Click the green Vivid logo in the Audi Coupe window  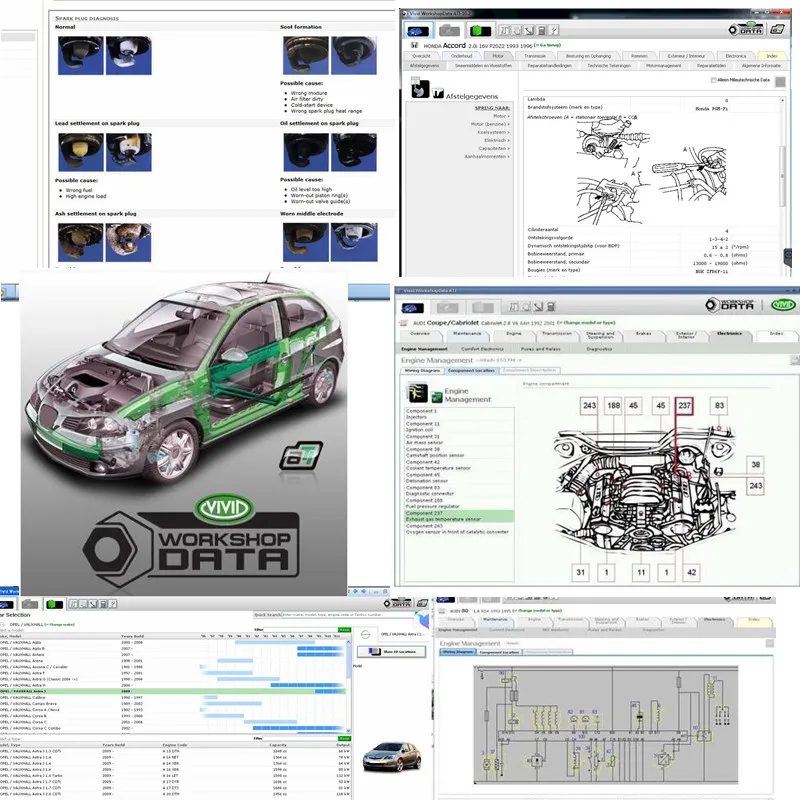[x=783, y=305]
